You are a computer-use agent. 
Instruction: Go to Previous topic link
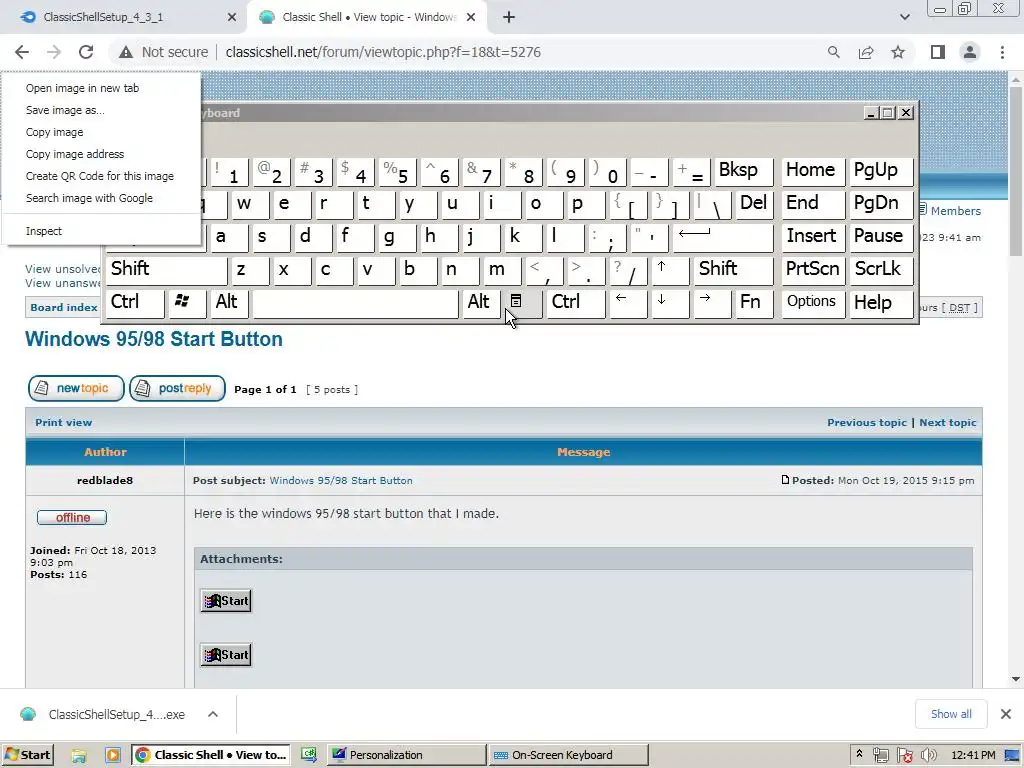(867, 423)
